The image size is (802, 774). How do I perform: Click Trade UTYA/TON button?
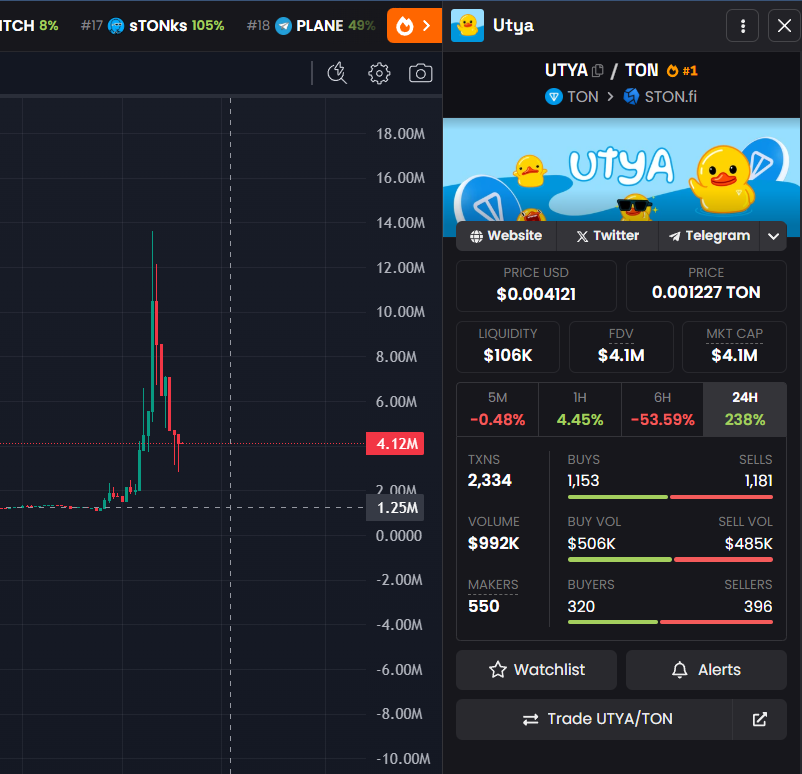594,719
